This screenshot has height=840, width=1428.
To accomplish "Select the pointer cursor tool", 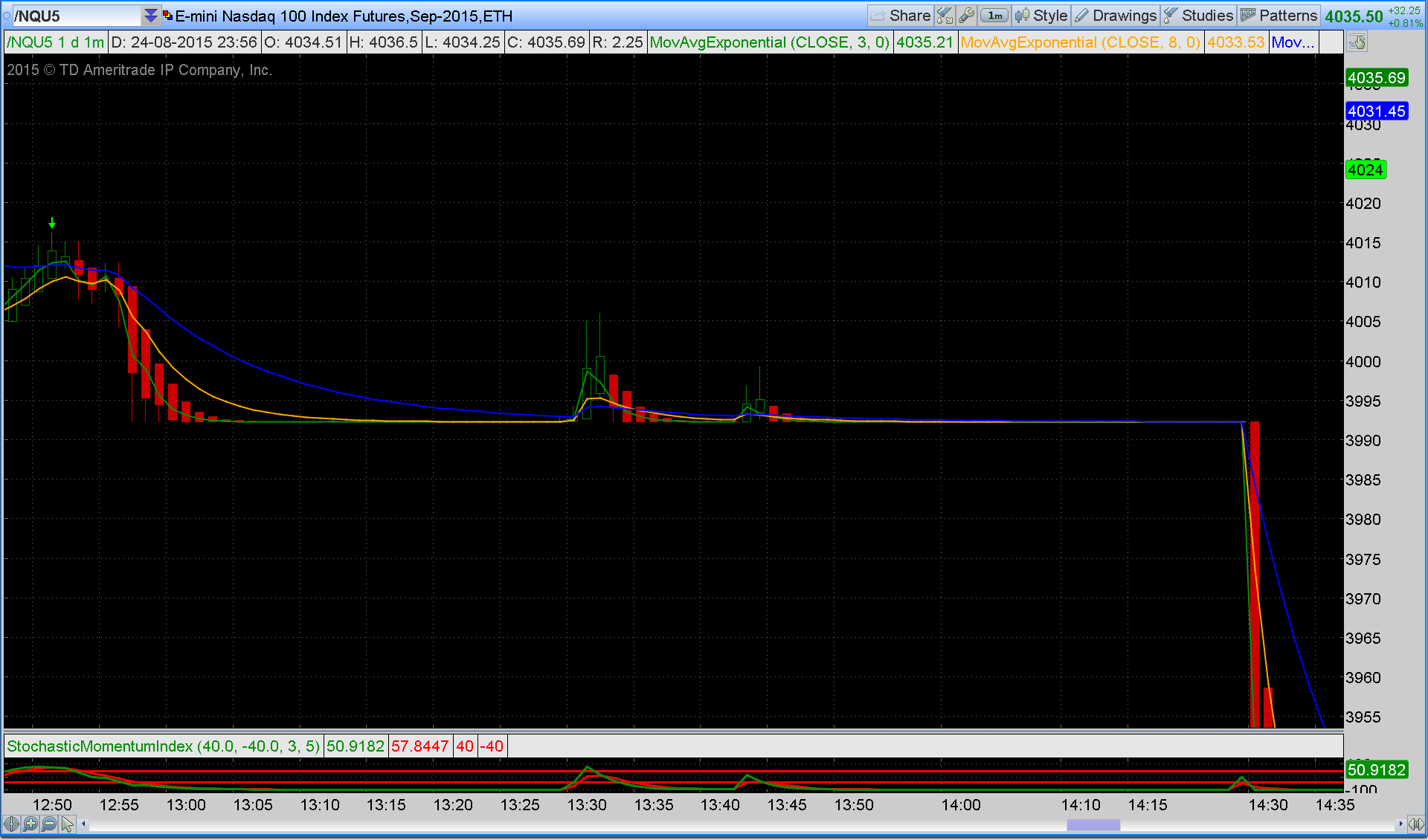I will [x=68, y=824].
